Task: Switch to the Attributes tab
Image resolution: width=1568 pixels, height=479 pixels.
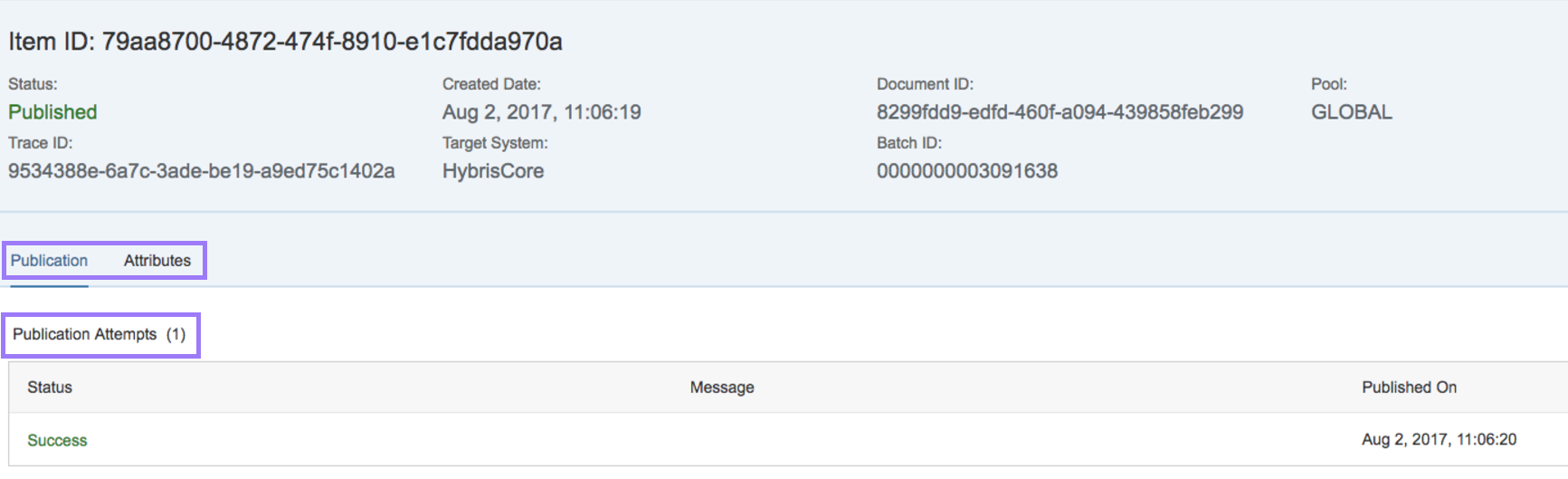Action: pos(157,261)
